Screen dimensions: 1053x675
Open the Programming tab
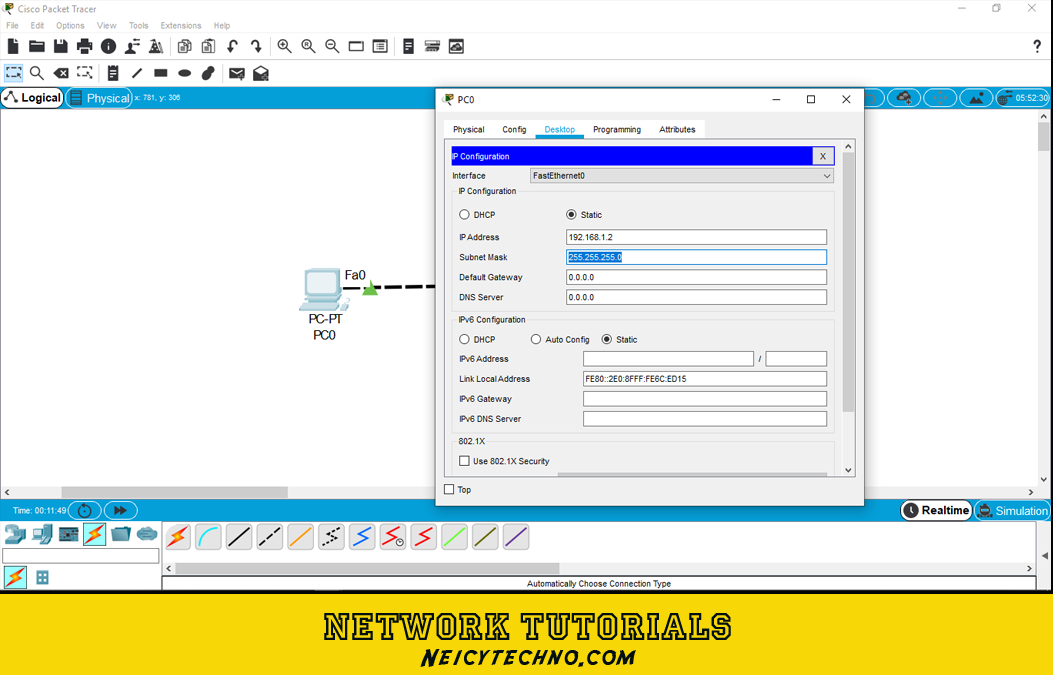tap(616, 130)
